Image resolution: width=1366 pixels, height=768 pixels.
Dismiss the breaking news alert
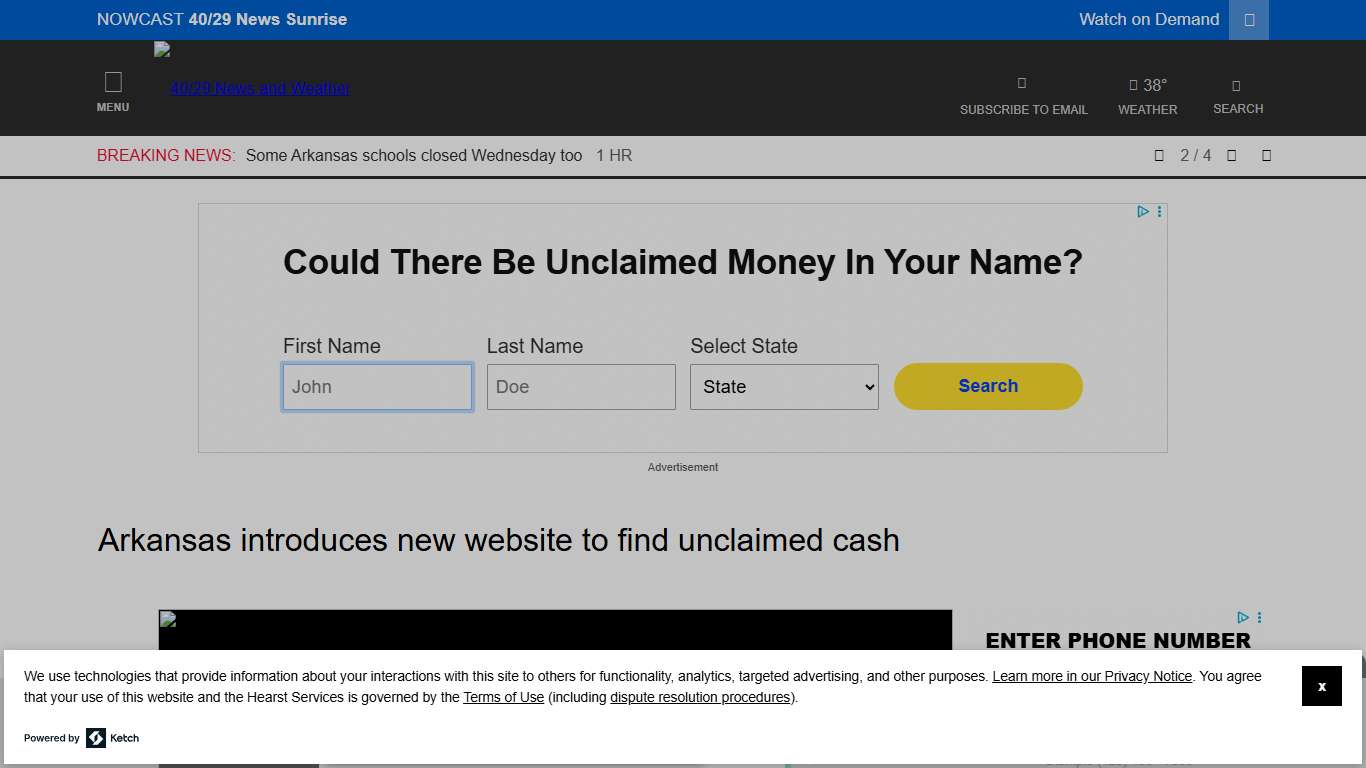click(1266, 155)
